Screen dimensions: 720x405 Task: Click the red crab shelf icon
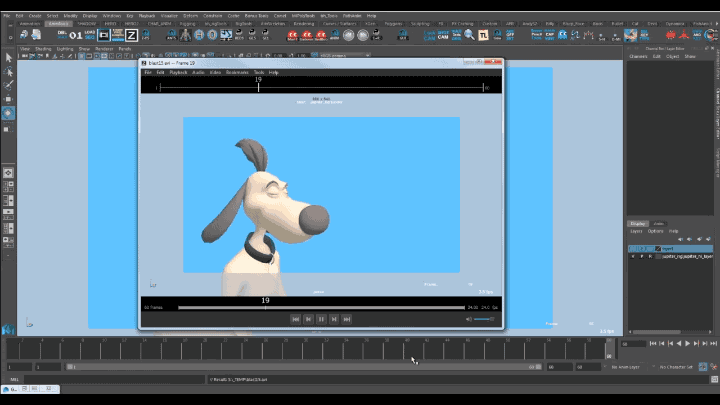(x=671, y=35)
